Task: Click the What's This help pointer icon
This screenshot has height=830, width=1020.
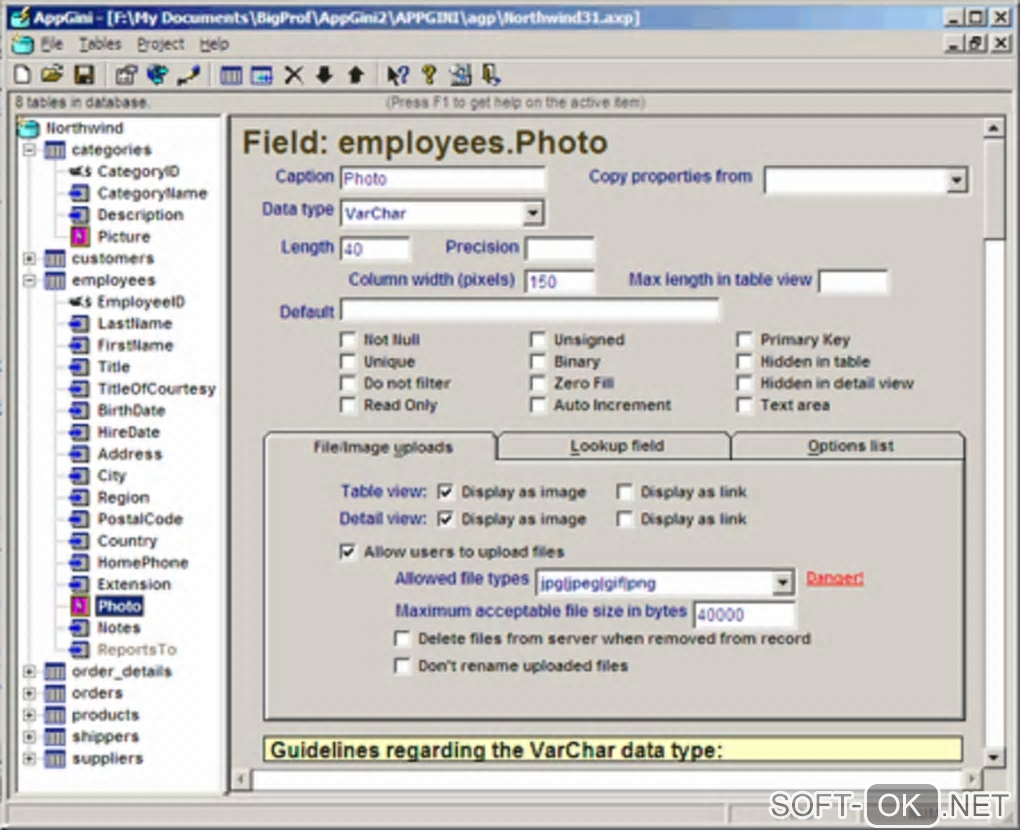Action: pos(397,75)
